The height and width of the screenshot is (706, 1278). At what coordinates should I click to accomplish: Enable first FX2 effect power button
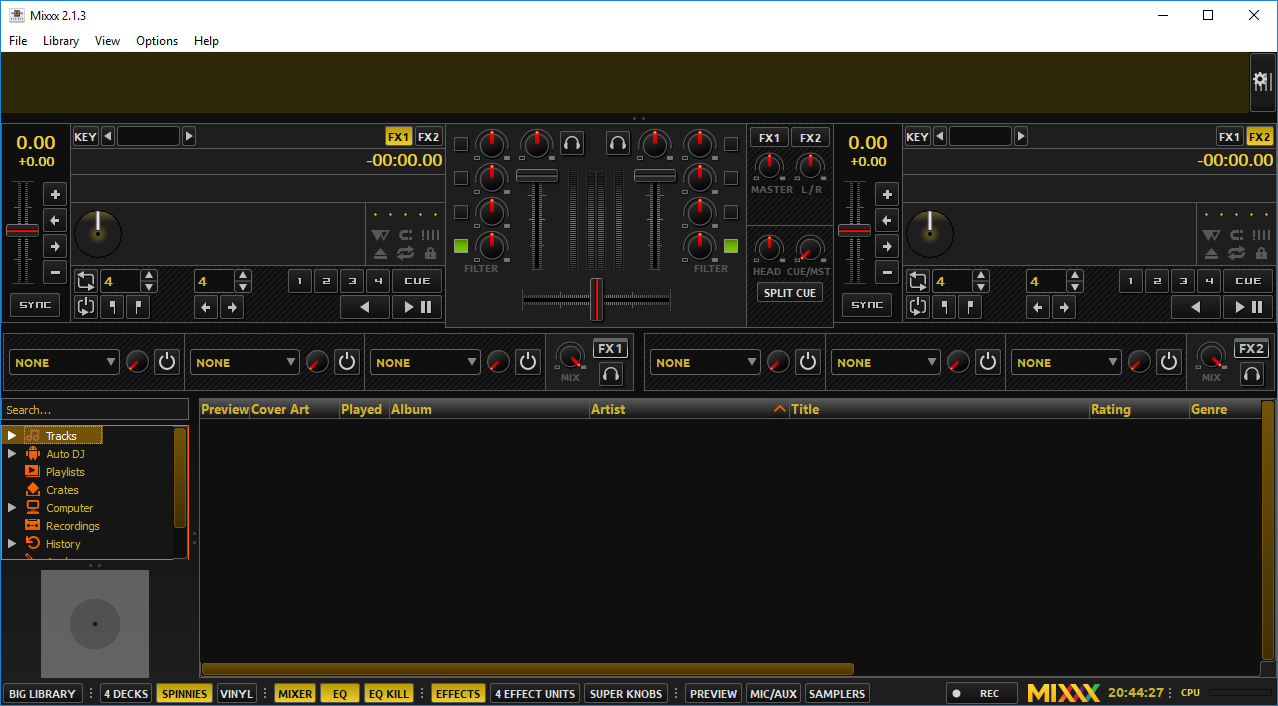coord(807,362)
